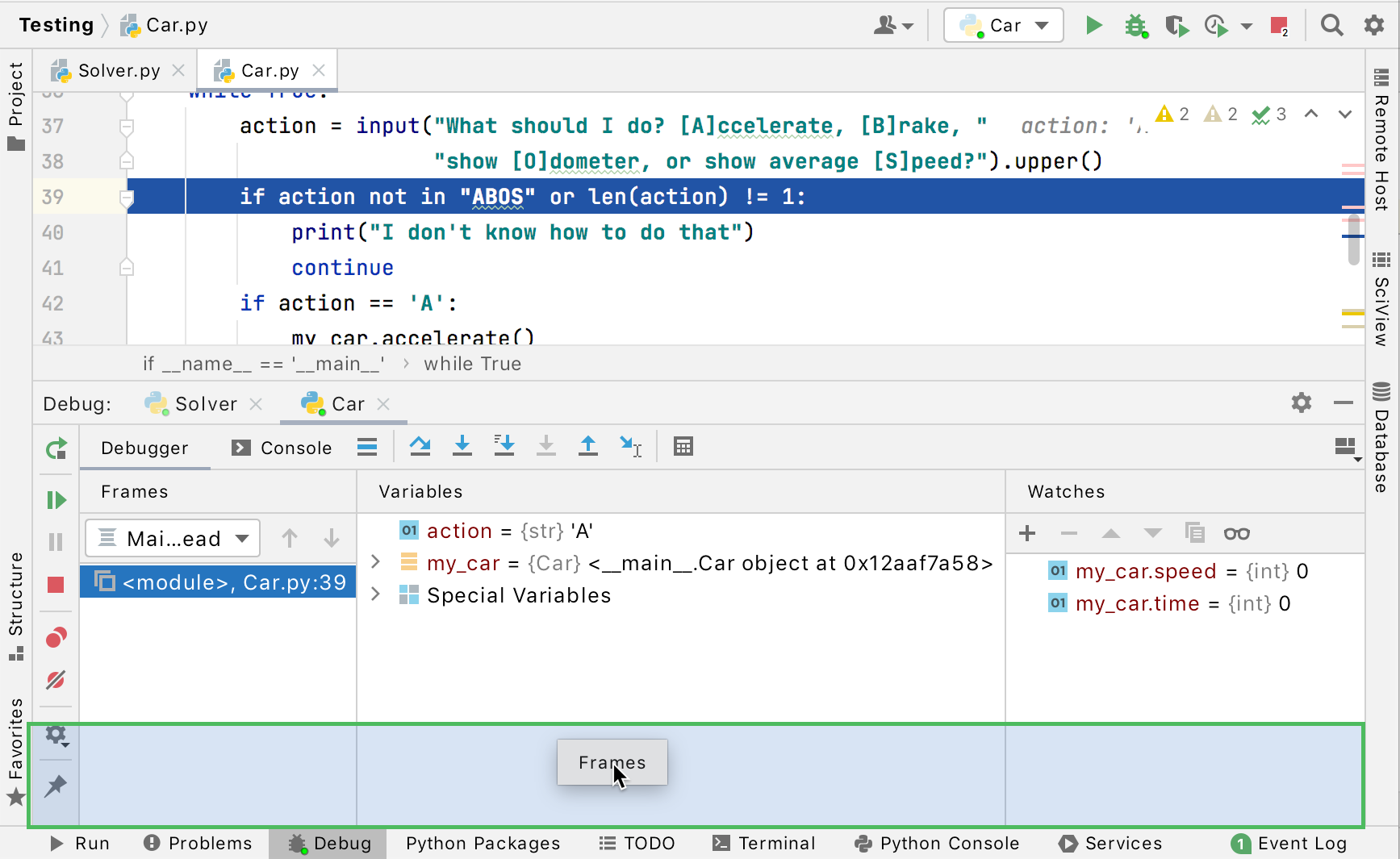The height and width of the screenshot is (859, 1400).
Task: Select the <module>, Car.py:39 frame
Action: [x=218, y=582]
